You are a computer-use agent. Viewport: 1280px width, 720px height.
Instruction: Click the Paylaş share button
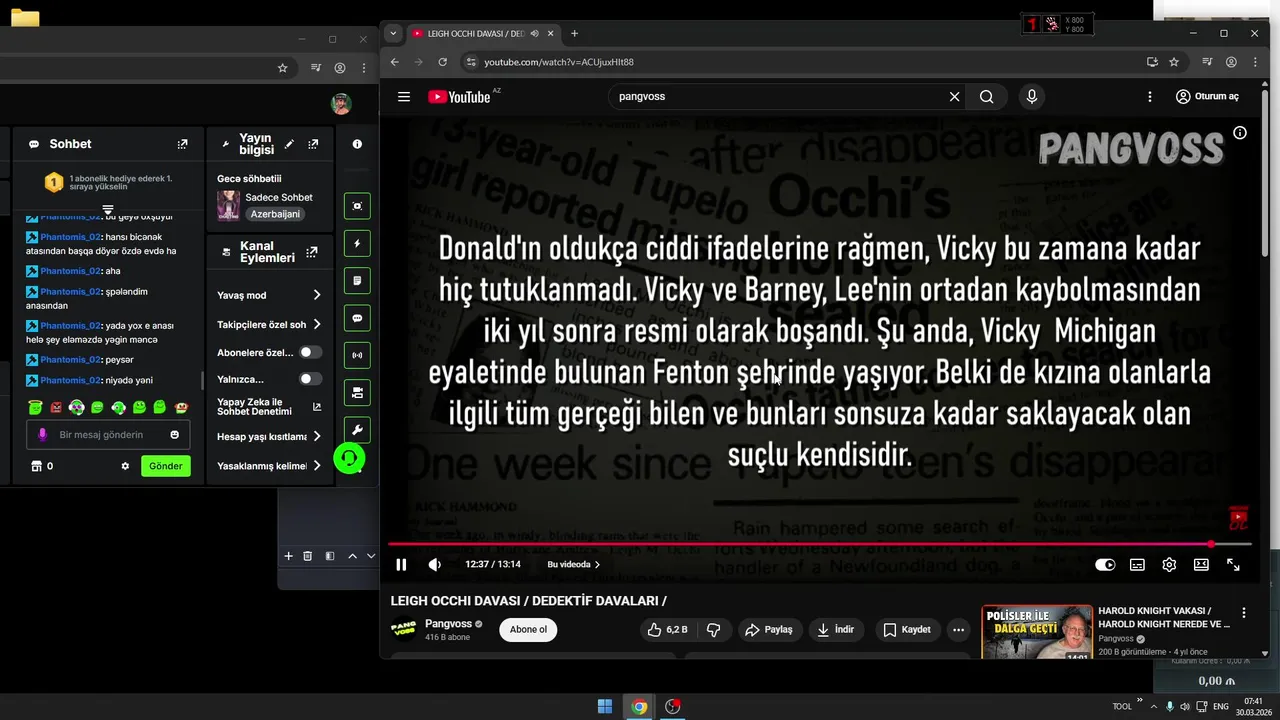click(x=768, y=630)
